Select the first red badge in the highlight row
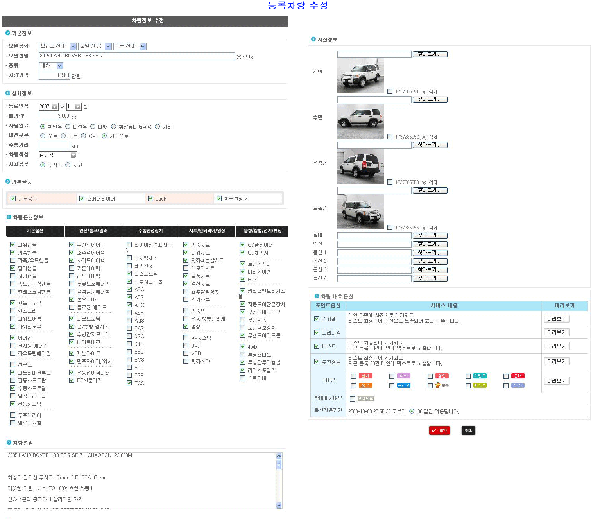This screenshot has height=520, width=600. pyautogui.click(x=366, y=374)
